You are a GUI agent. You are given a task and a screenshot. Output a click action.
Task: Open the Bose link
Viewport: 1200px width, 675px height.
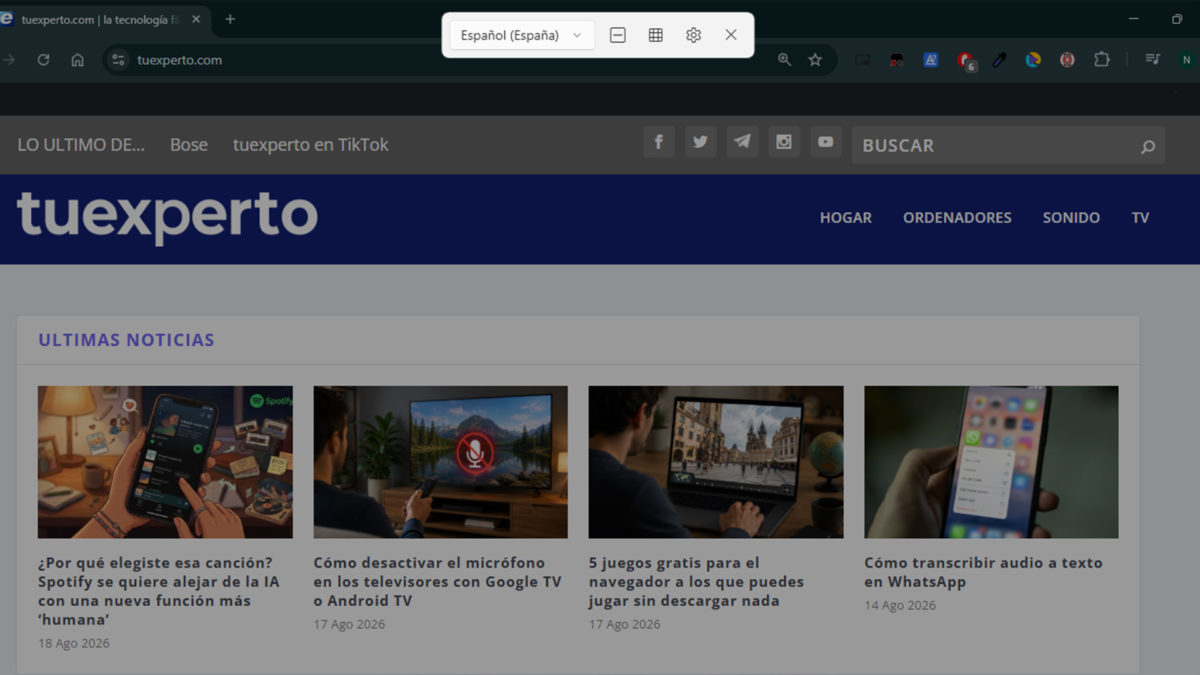click(x=189, y=145)
